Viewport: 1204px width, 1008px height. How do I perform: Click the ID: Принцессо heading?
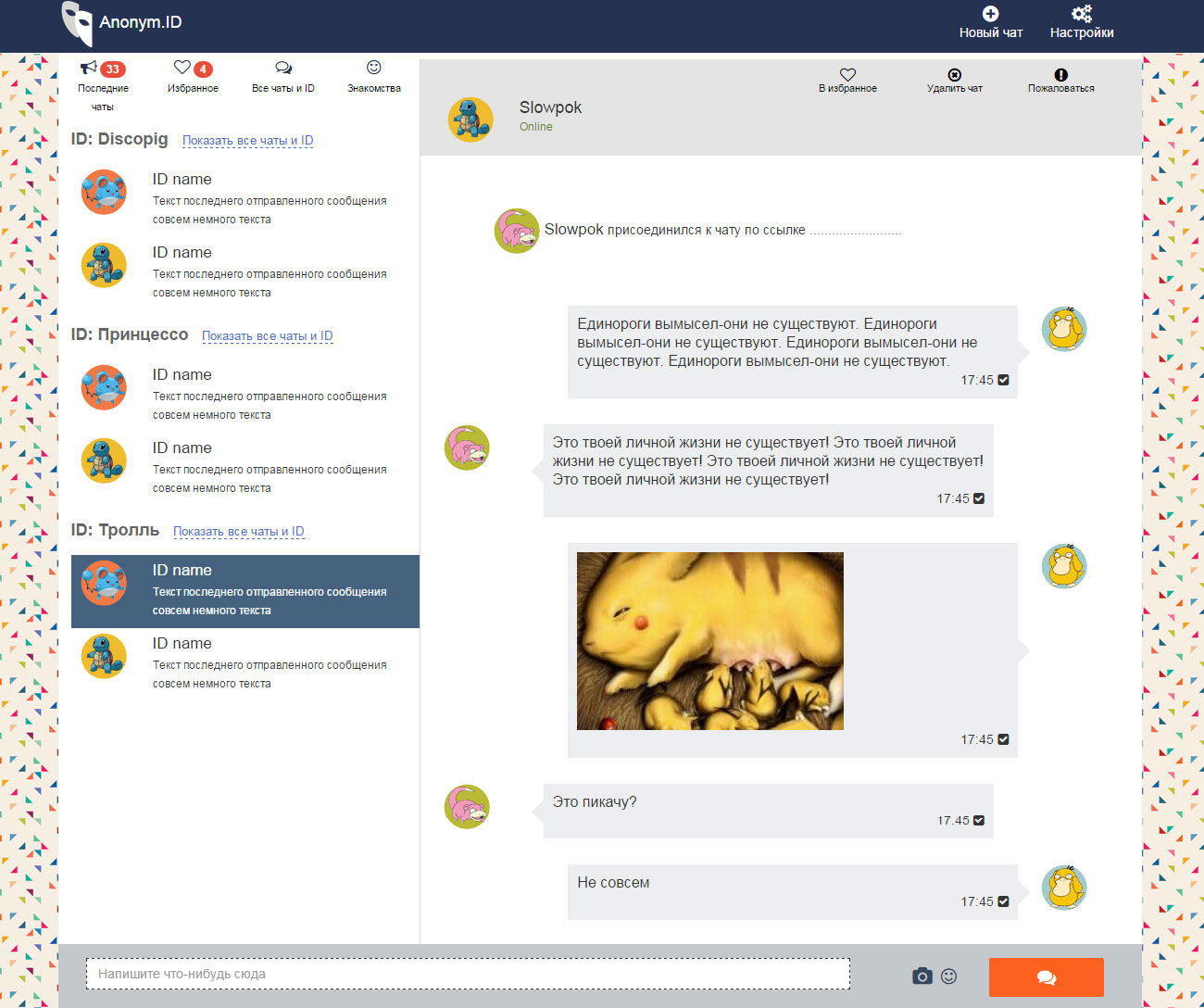[130, 334]
